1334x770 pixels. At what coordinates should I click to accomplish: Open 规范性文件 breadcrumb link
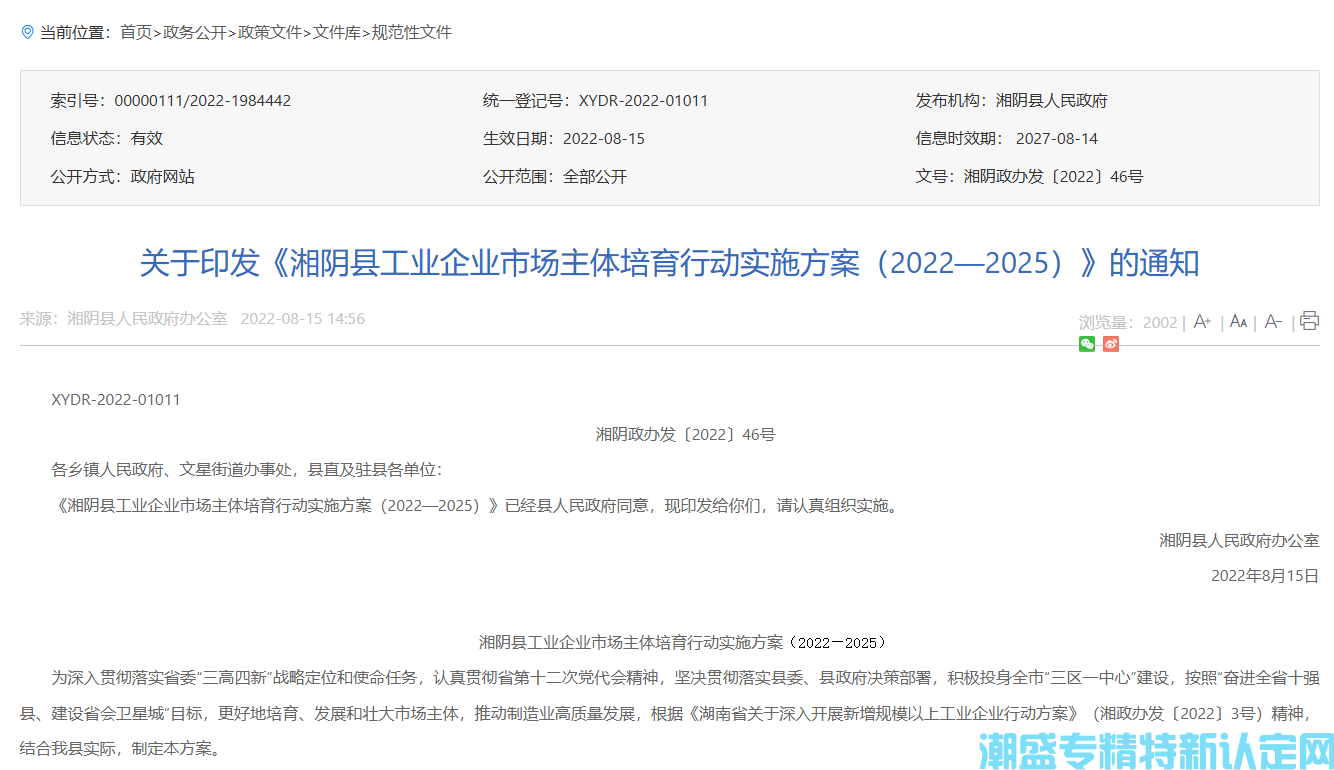pyautogui.click(x=412, y=32)
